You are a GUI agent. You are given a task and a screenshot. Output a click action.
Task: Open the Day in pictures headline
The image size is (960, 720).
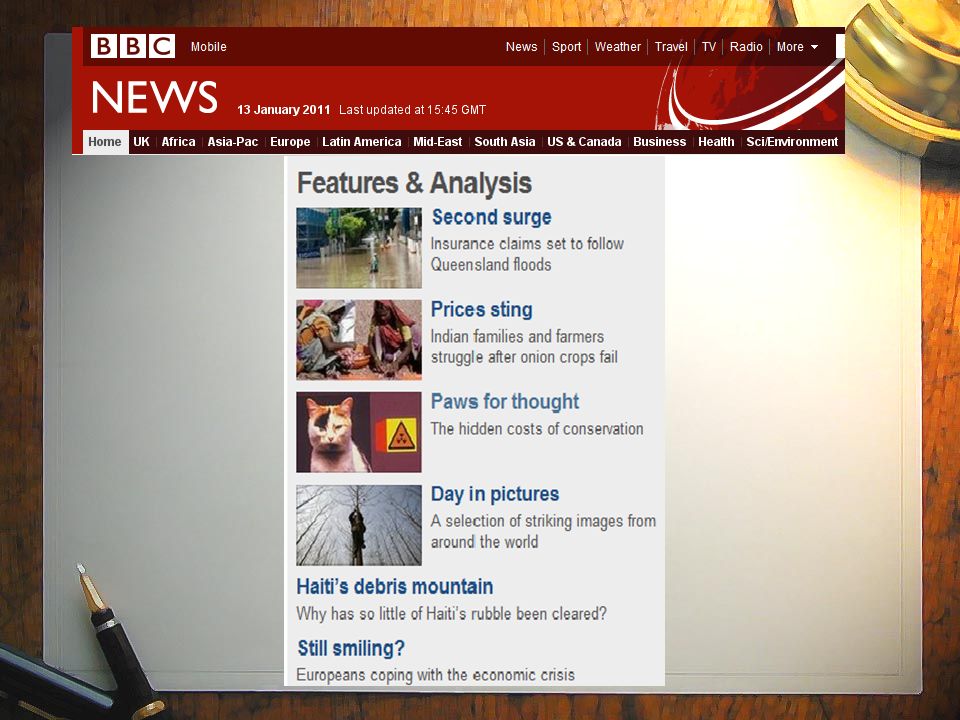click(x=495, y=494)
